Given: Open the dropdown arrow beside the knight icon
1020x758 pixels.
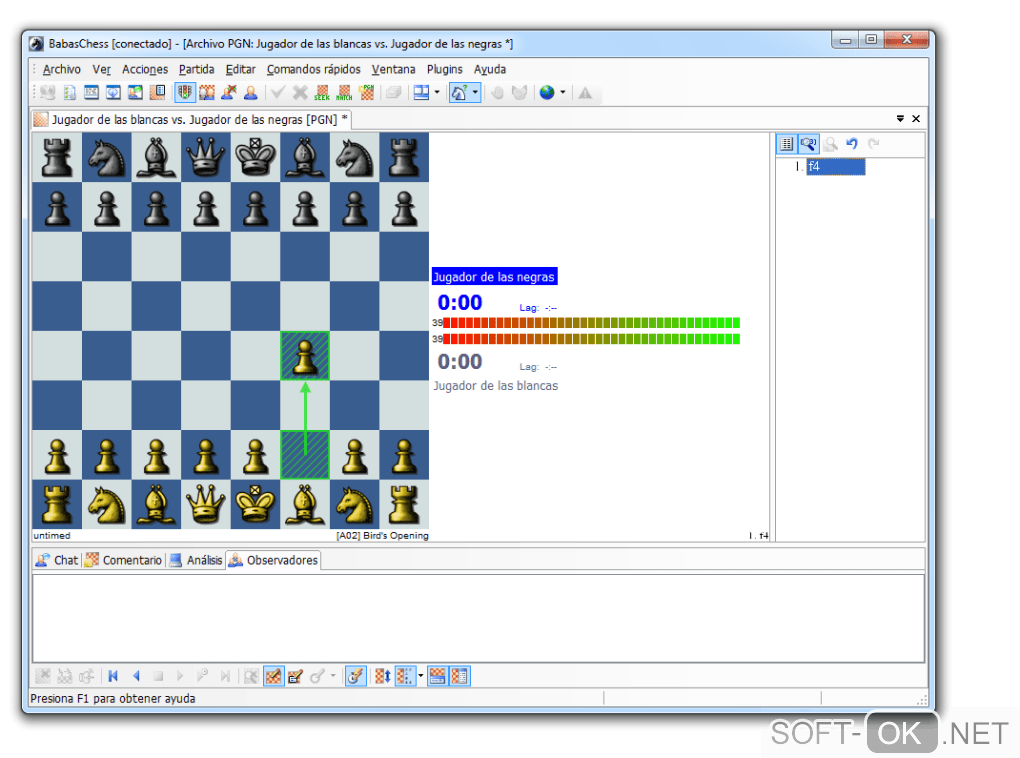Looking at the screenshot, I should coord(475,93).
